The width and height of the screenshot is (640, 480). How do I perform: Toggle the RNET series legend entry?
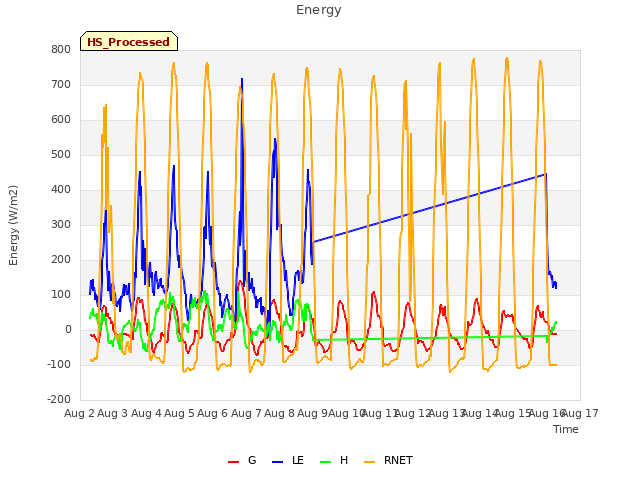coord(388,460)
